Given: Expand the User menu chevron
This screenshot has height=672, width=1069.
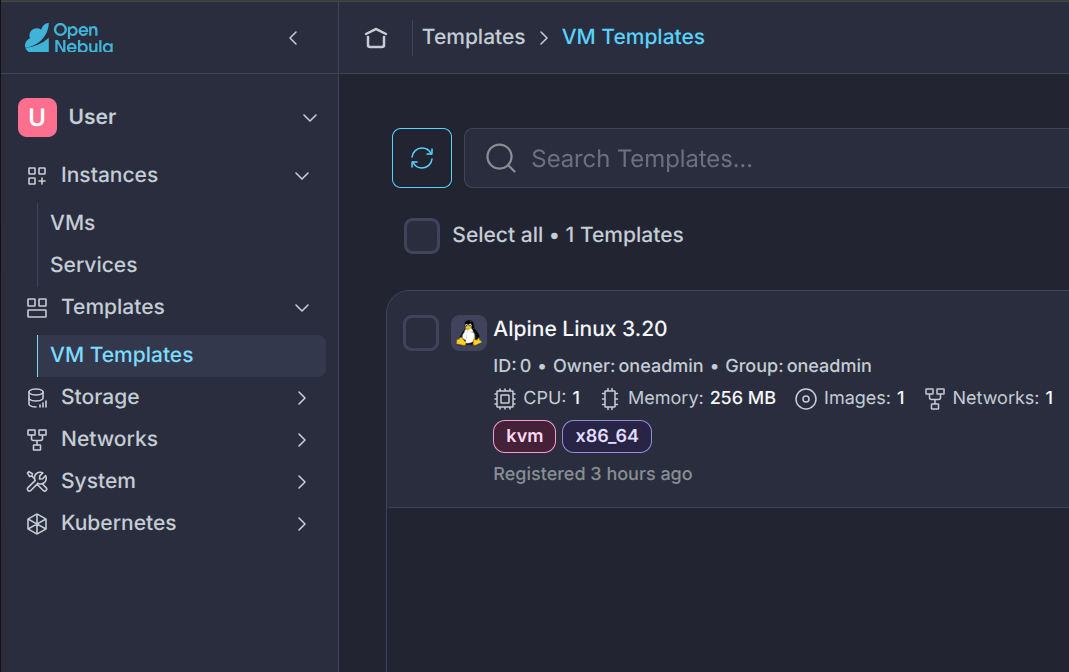Looking at the screenshot, I should 310,118.
